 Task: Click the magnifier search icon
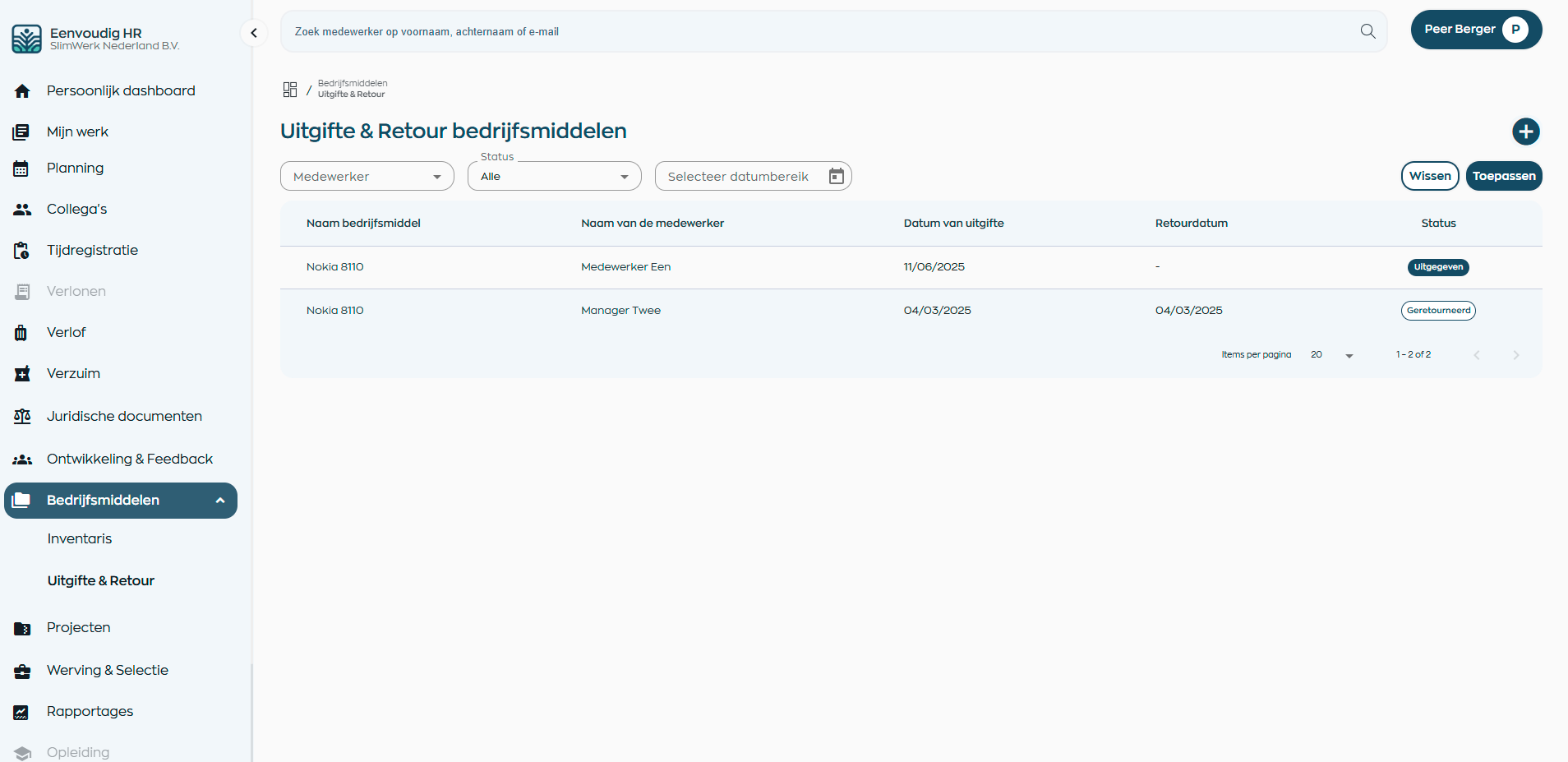[x=1367, y=31]
